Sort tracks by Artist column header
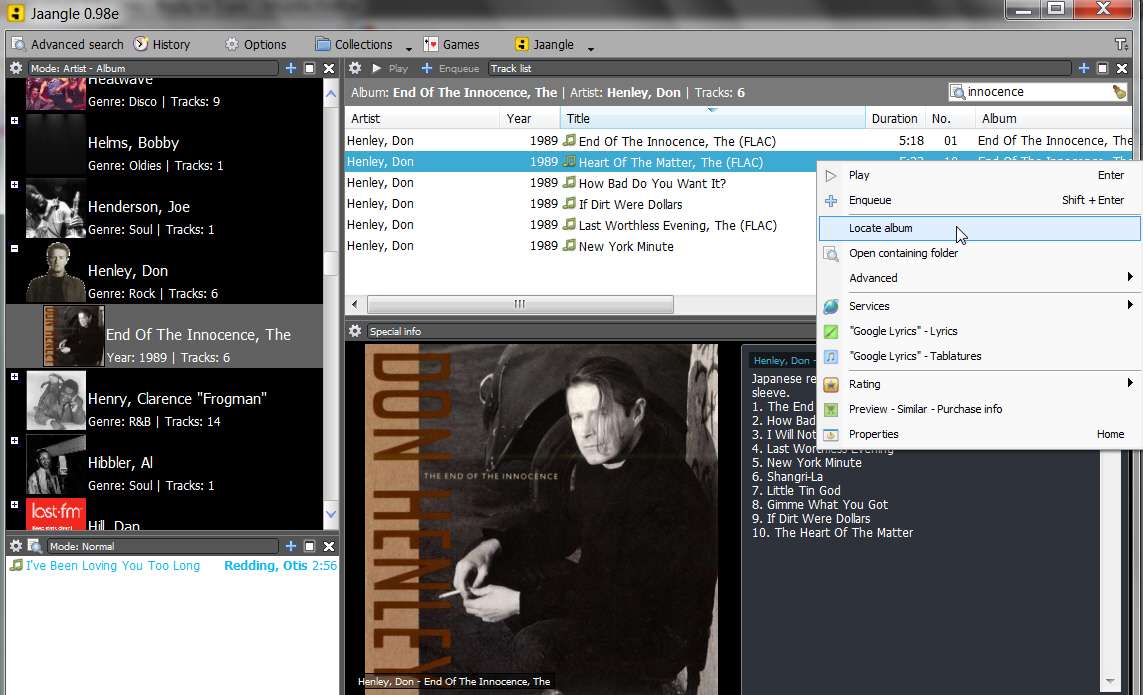The width and height of the screenshot is (1143, 695). coord(422,118)
